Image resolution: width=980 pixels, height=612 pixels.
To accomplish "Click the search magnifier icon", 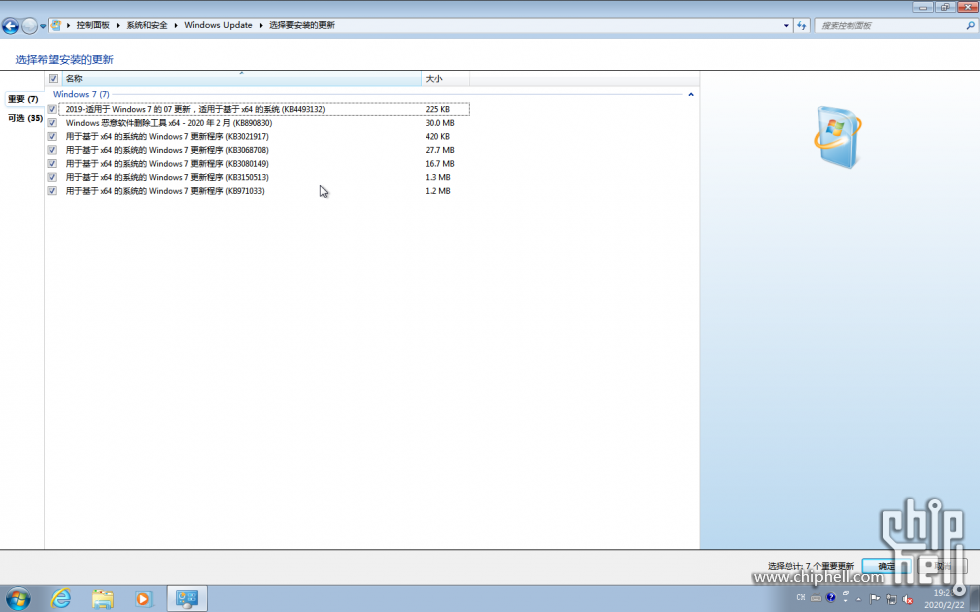I will pos(970,26).
